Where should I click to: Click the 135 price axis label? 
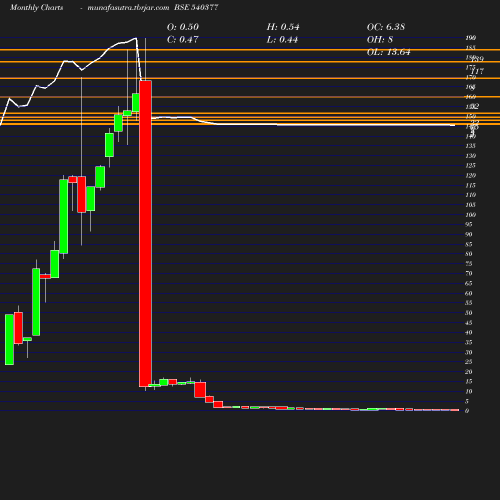tap(471, 146)
